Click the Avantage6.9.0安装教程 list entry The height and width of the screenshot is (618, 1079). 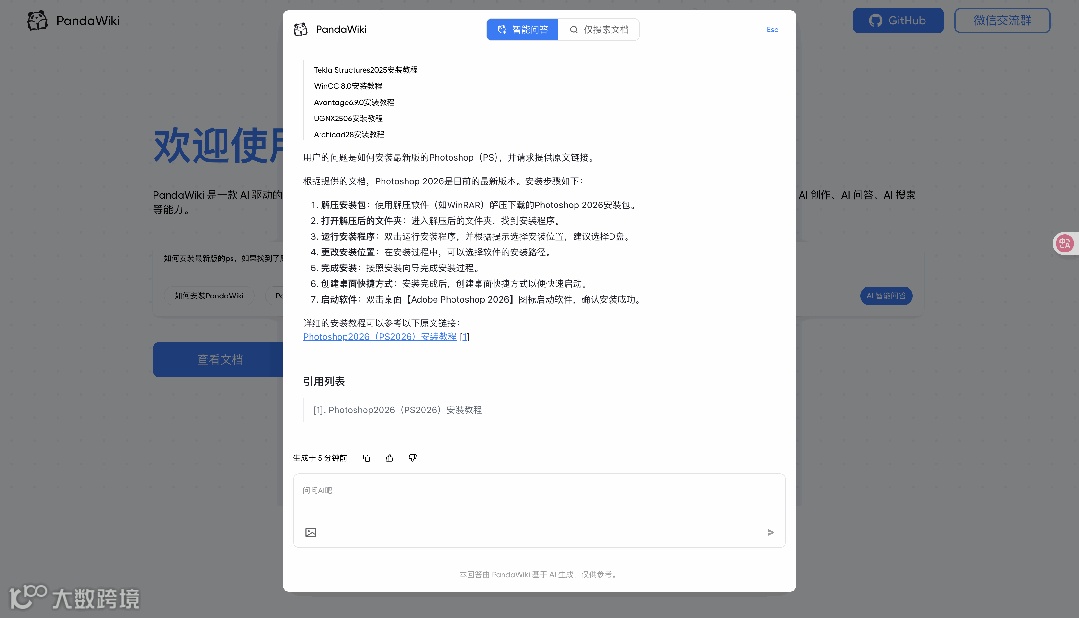[354, 103]
